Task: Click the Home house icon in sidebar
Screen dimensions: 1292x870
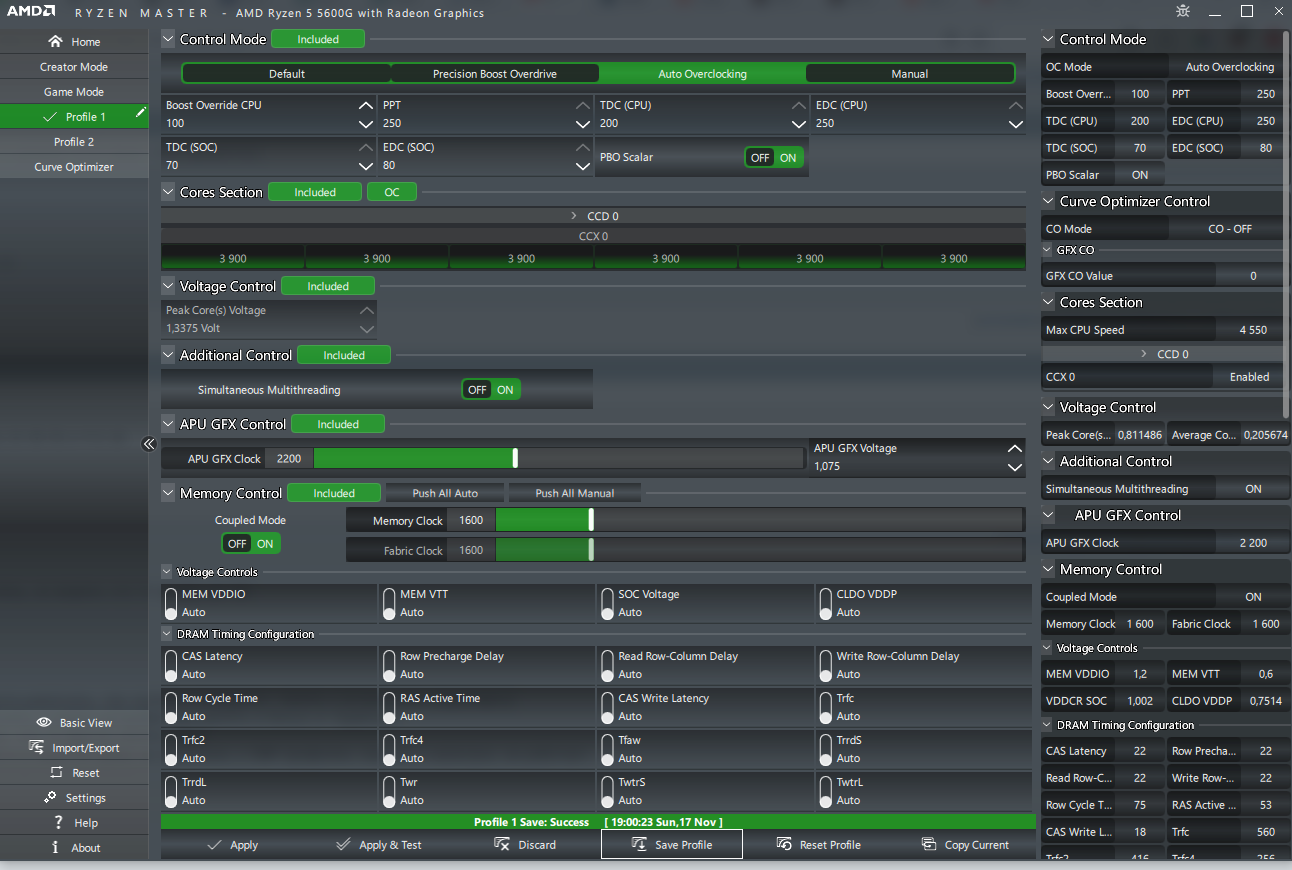Action: [56, 42]
